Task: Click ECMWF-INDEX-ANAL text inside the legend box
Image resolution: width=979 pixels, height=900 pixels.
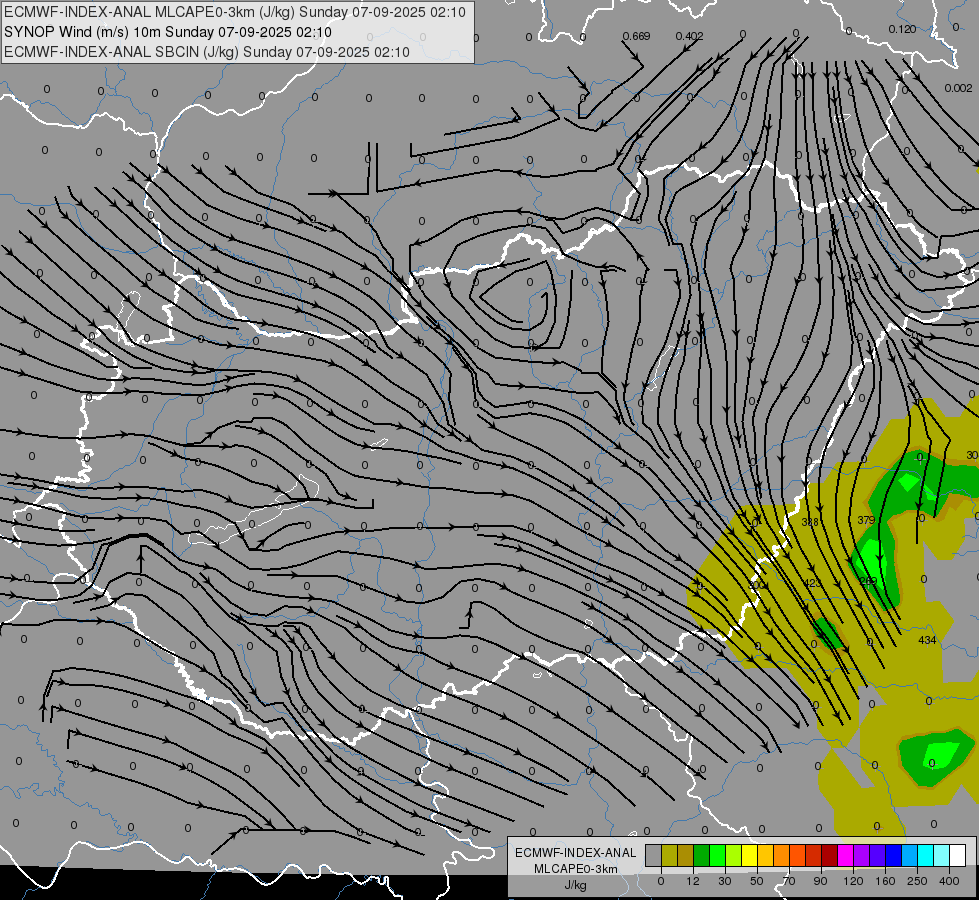Action: [x=575, y=853]
